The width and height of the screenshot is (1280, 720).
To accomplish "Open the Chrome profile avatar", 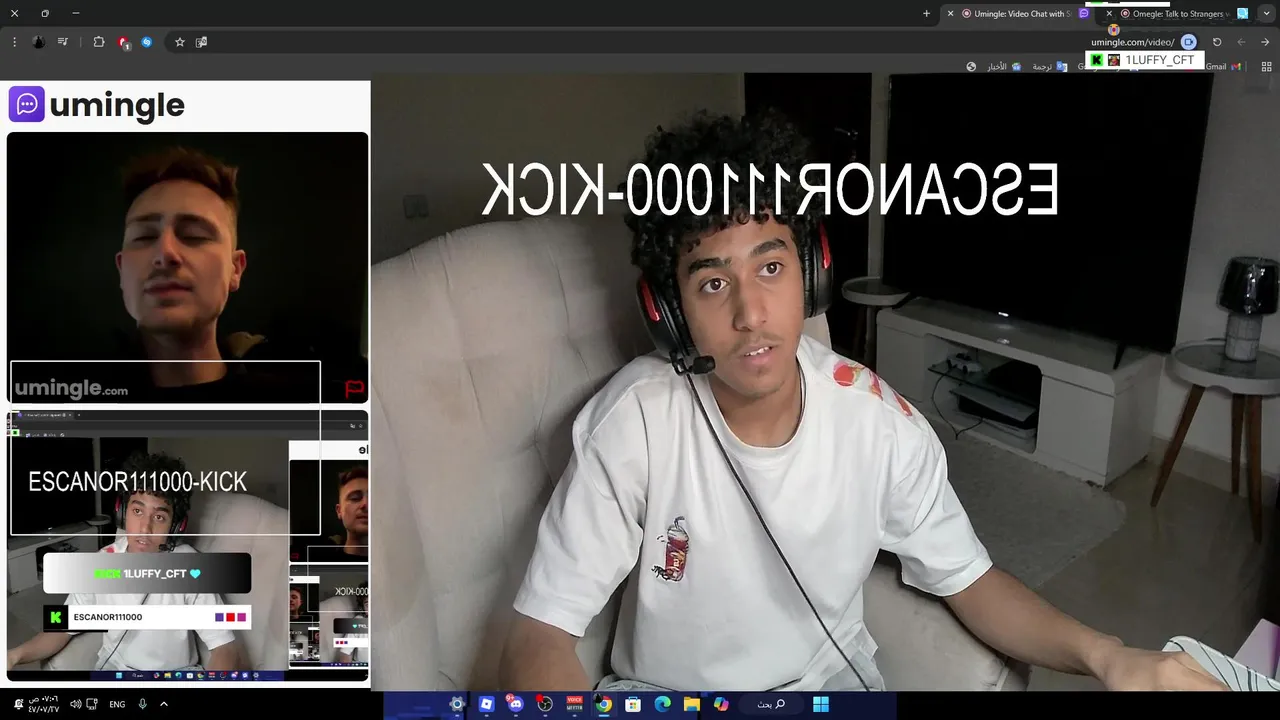I will coord(38,42).
